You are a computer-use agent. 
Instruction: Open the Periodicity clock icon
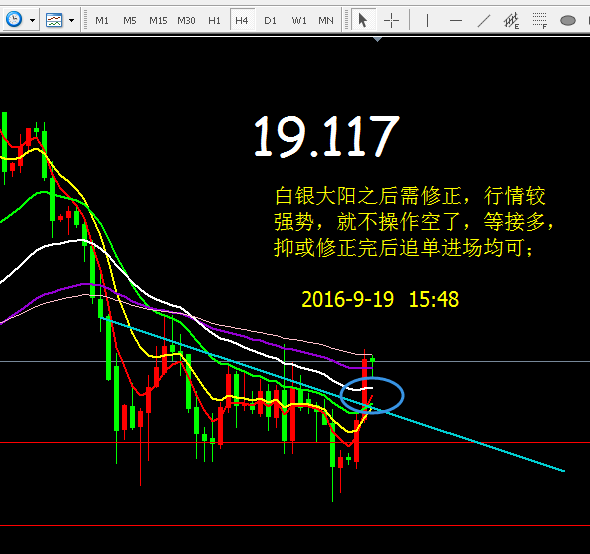coord(14,20)
